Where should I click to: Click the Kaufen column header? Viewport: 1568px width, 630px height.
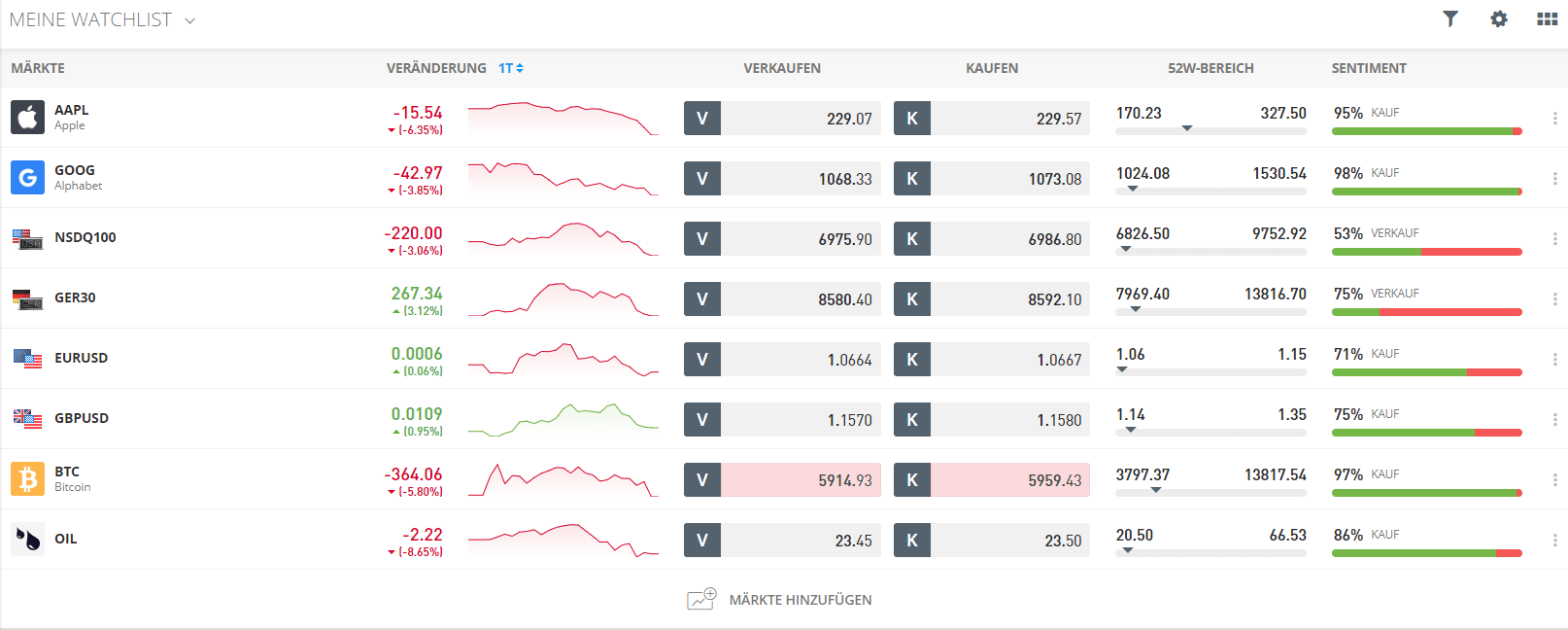(992, 68)
